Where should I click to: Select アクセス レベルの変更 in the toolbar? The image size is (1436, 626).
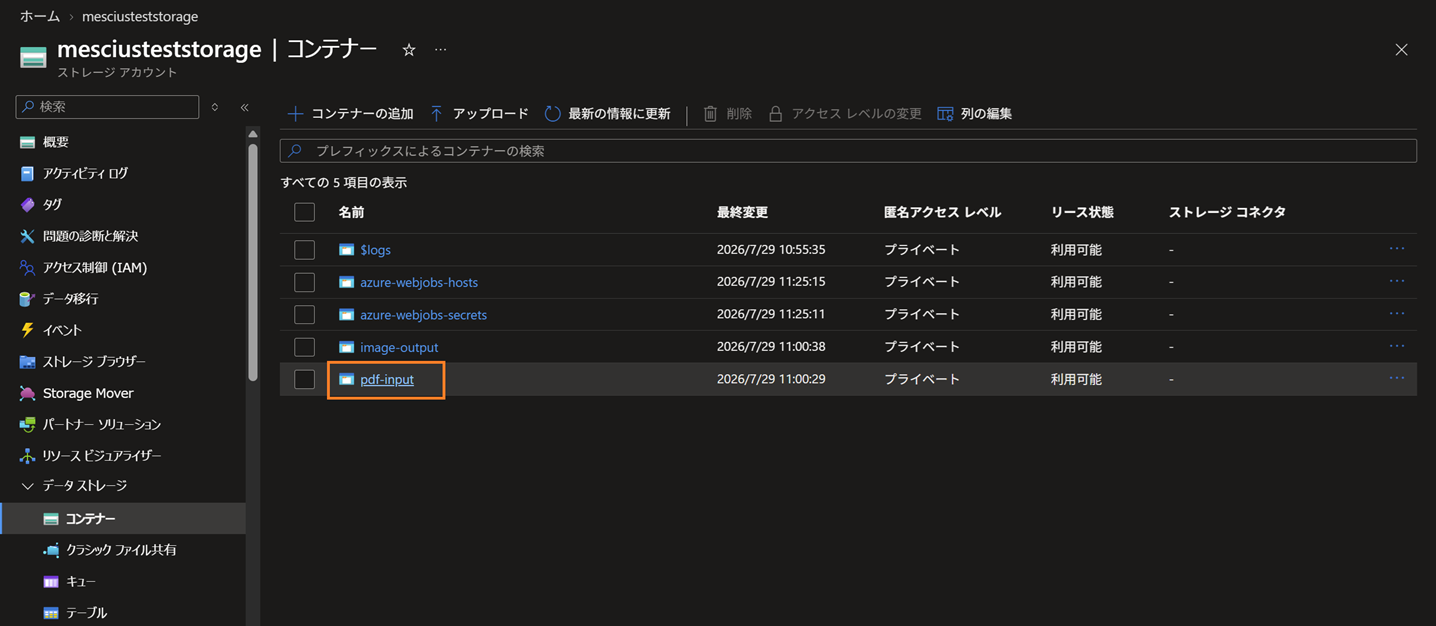tap(844, 114)
